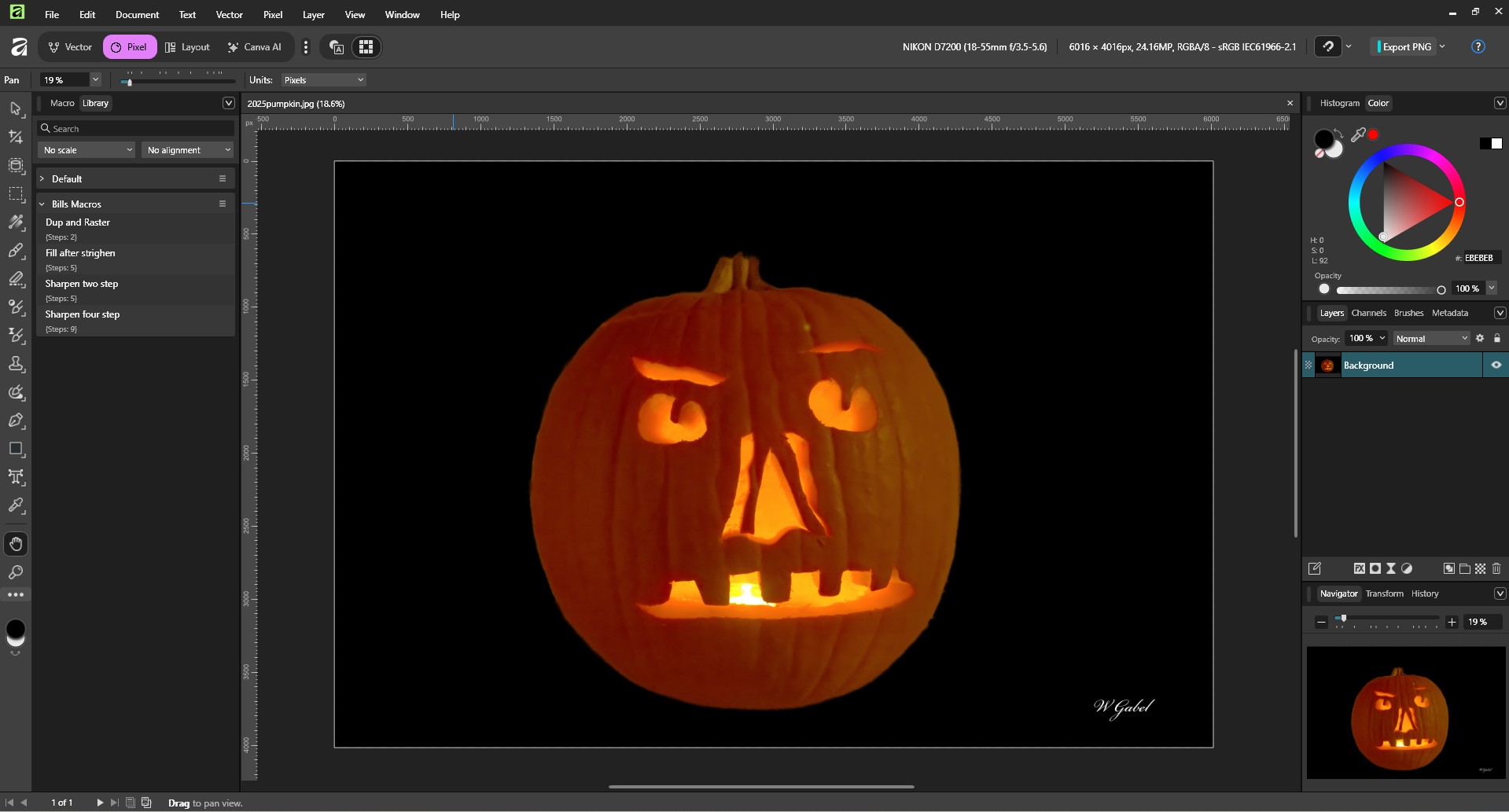Click the FX layer effects icon
This screenshot has width=1509, height=812.
click(1359, 568)
